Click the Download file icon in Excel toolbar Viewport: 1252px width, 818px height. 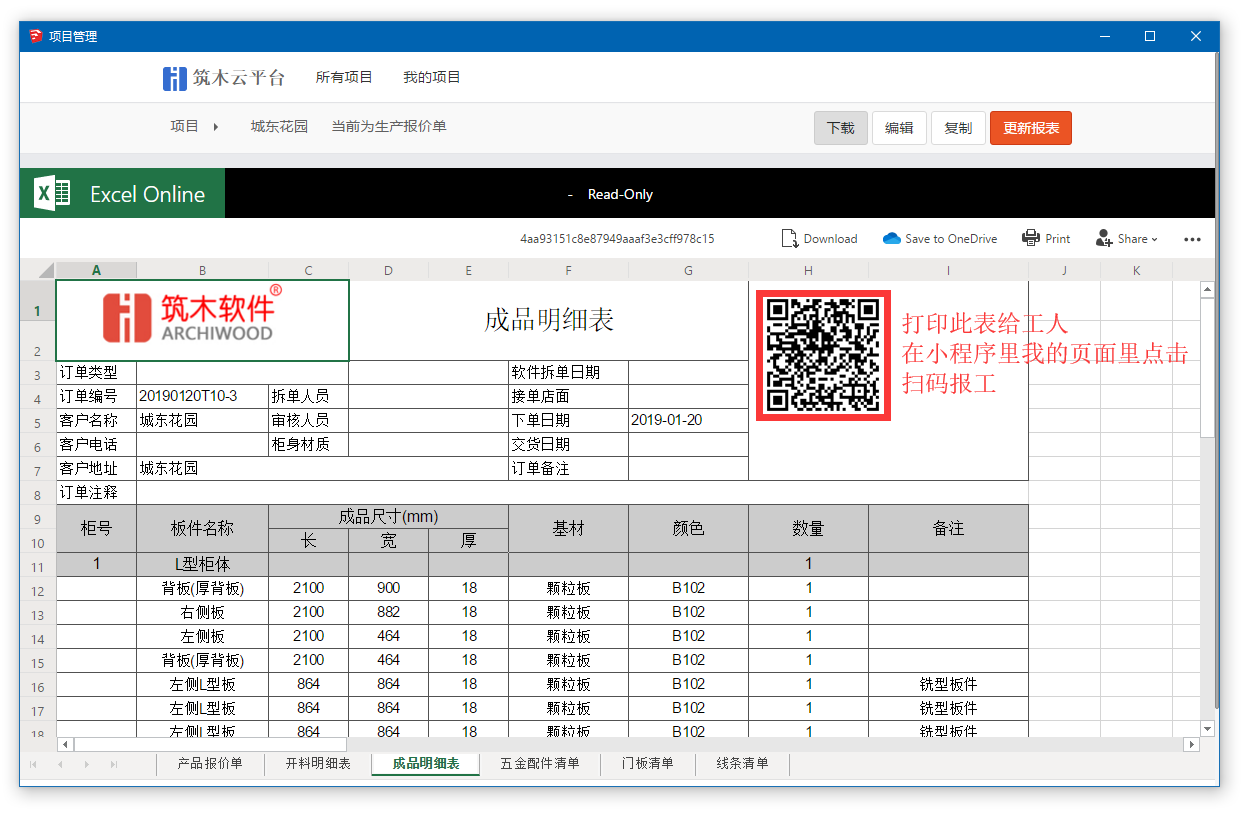click(790, 238)
